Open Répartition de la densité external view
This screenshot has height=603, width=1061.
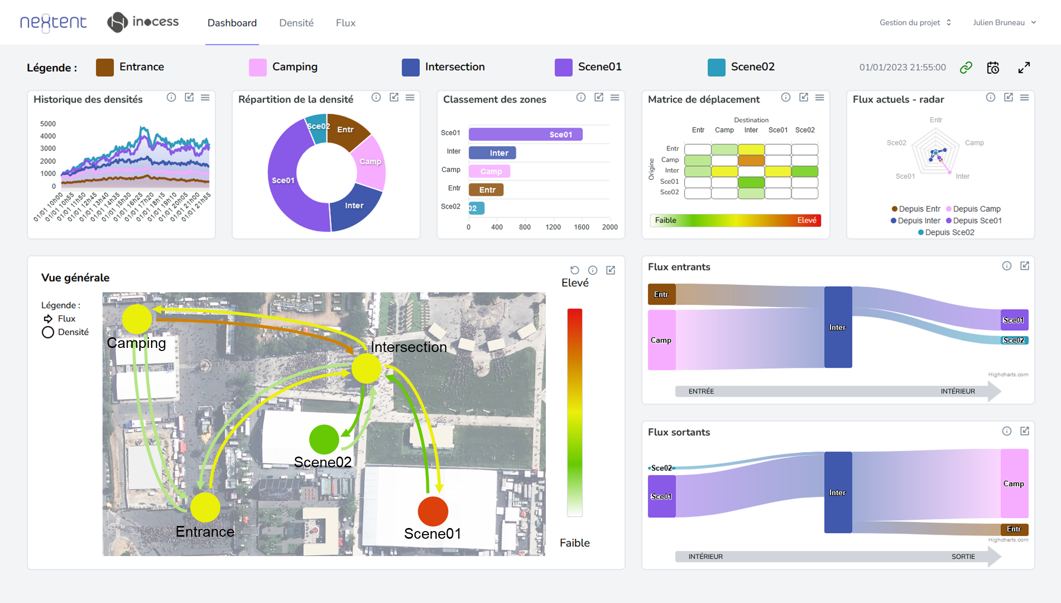click(394, 97)
